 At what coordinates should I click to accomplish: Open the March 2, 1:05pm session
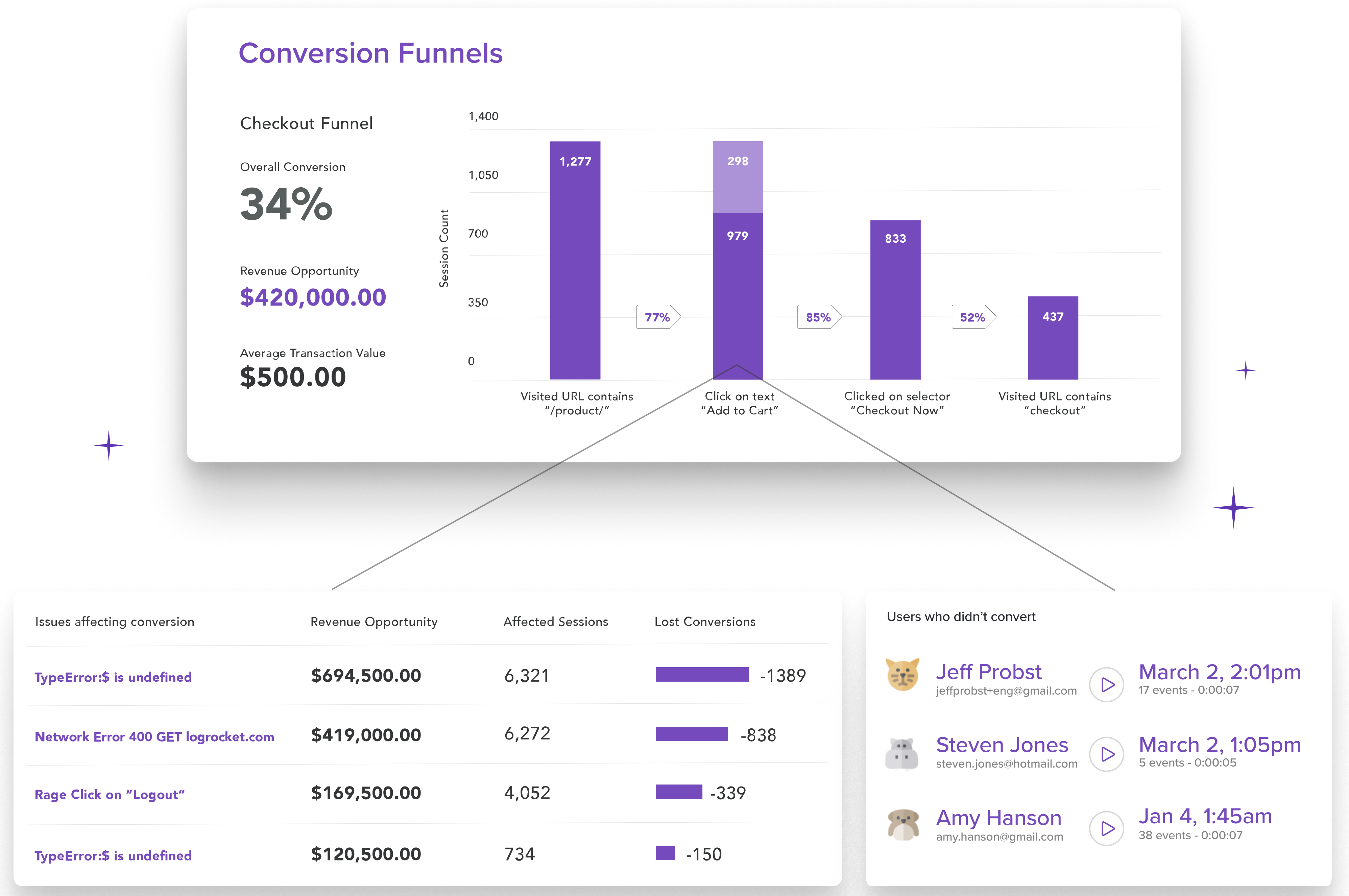pyautogui.click(x=1219, y=745)
